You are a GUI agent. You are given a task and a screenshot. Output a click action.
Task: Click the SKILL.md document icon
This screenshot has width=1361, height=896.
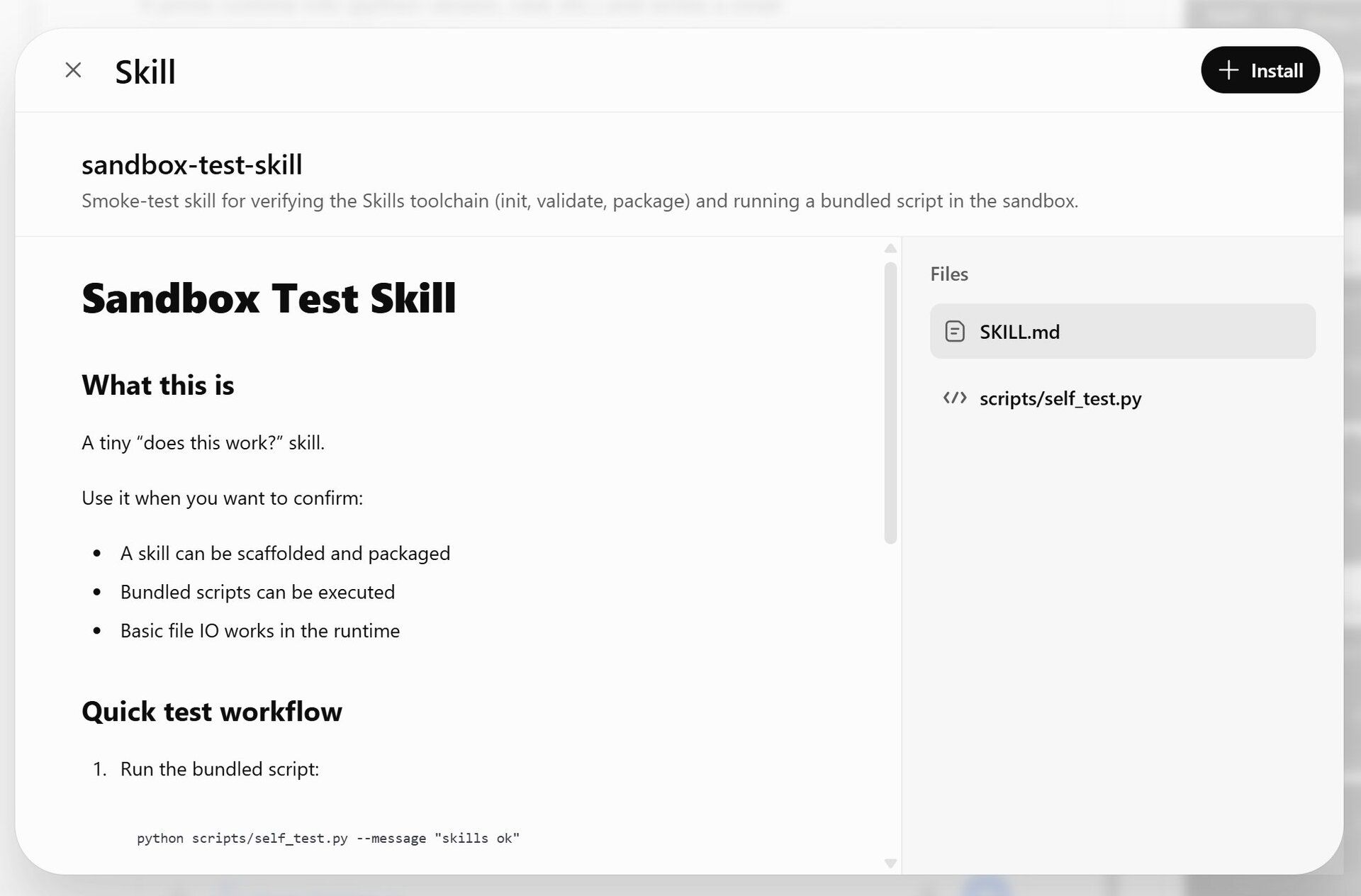click(955, 331)
